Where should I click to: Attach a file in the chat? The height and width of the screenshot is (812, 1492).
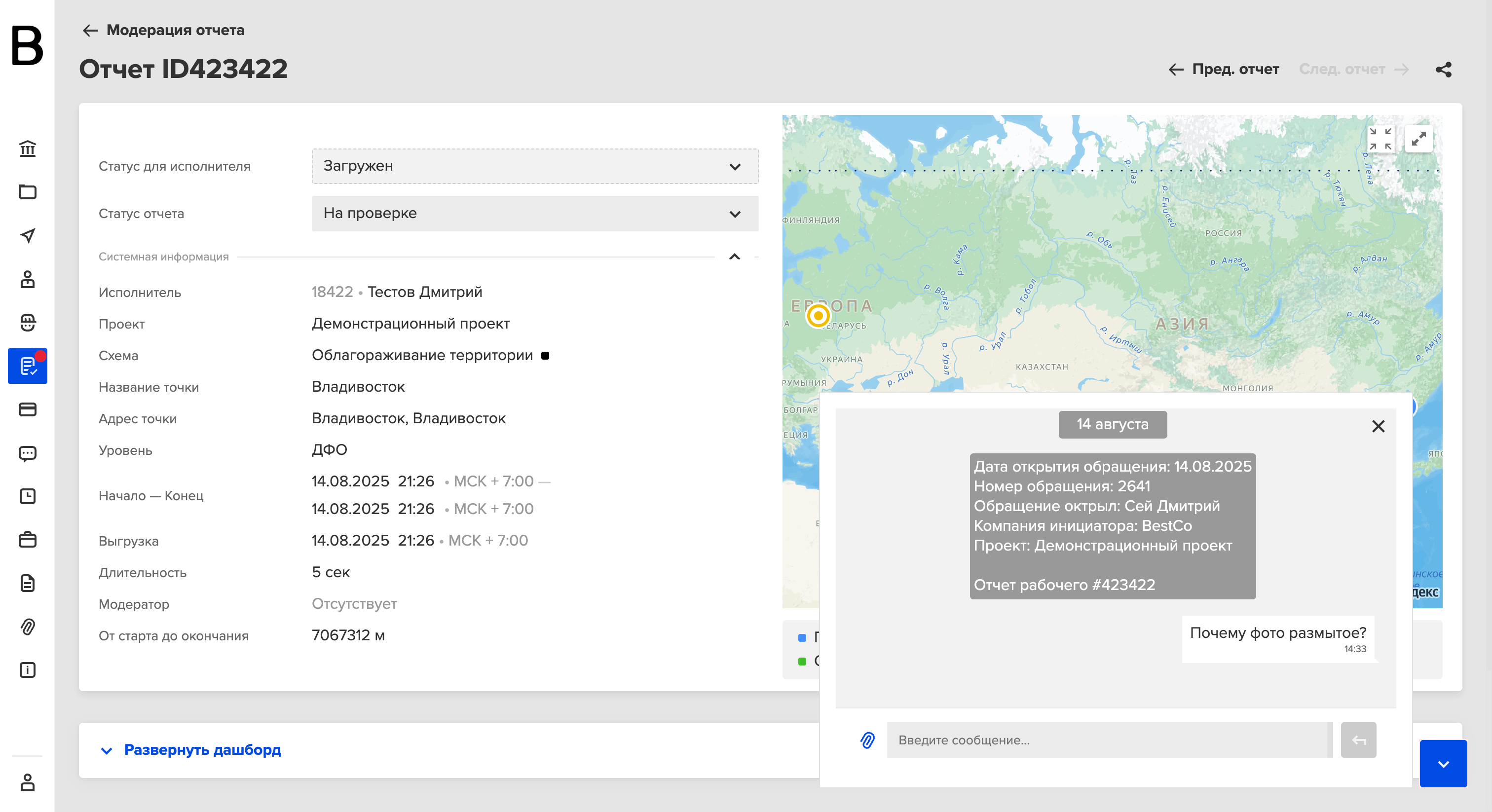867,740
